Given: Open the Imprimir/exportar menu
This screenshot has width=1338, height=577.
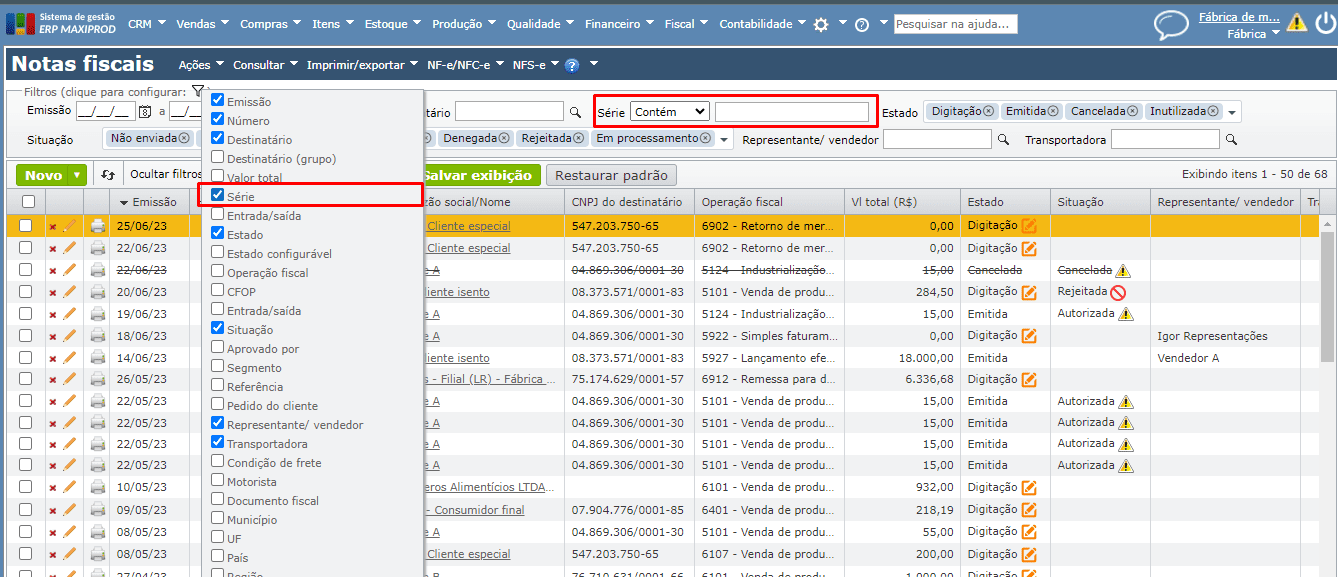Looking at the screenshot, I should coord(362,65).
